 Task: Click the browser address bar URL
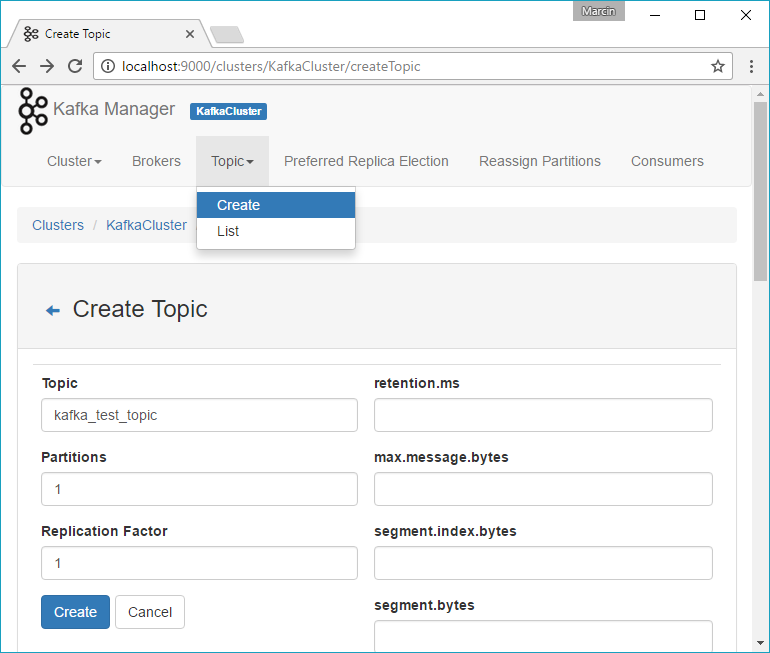[271, 66]
